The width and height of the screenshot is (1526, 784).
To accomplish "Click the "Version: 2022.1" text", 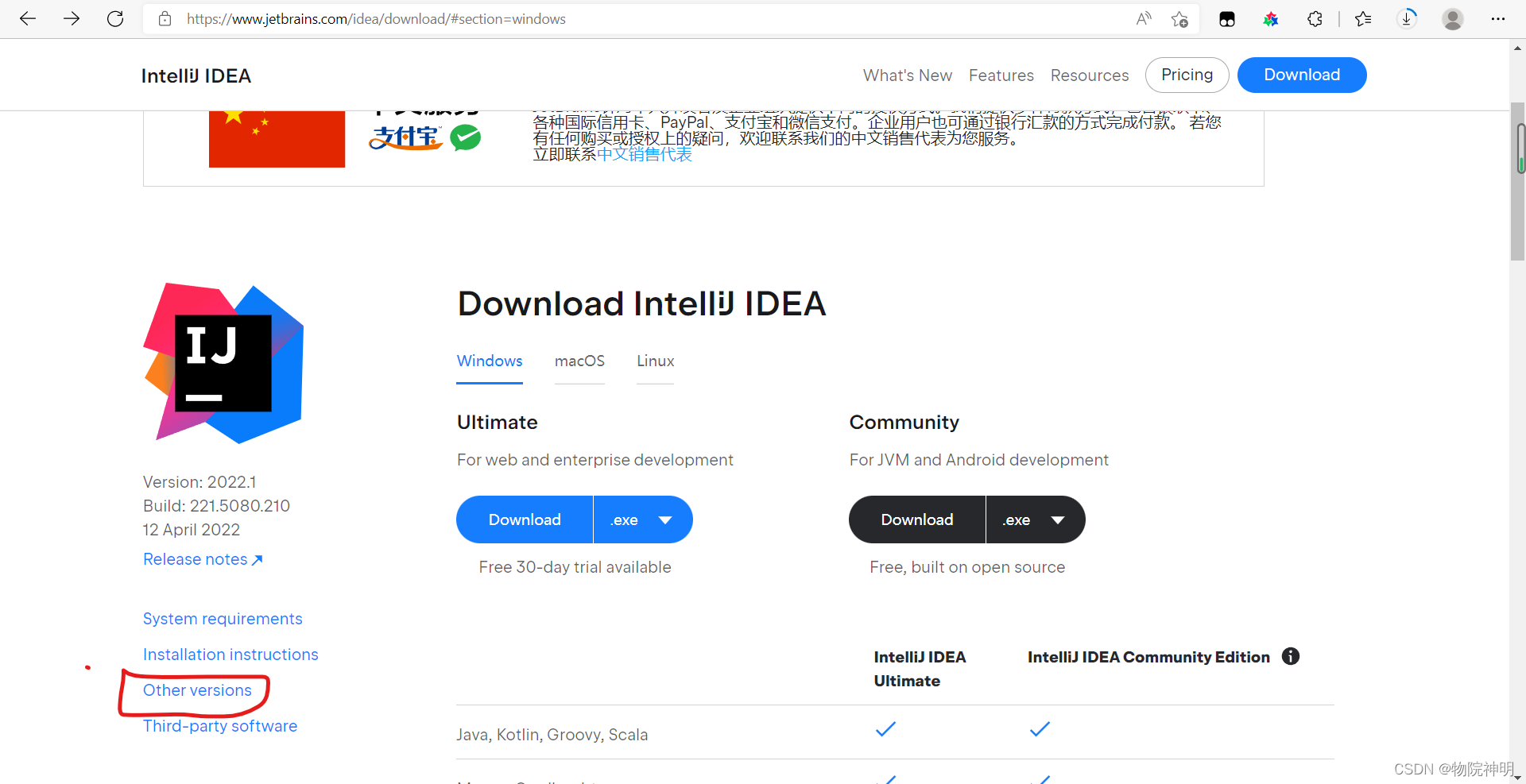I will [x=199, y=482].
